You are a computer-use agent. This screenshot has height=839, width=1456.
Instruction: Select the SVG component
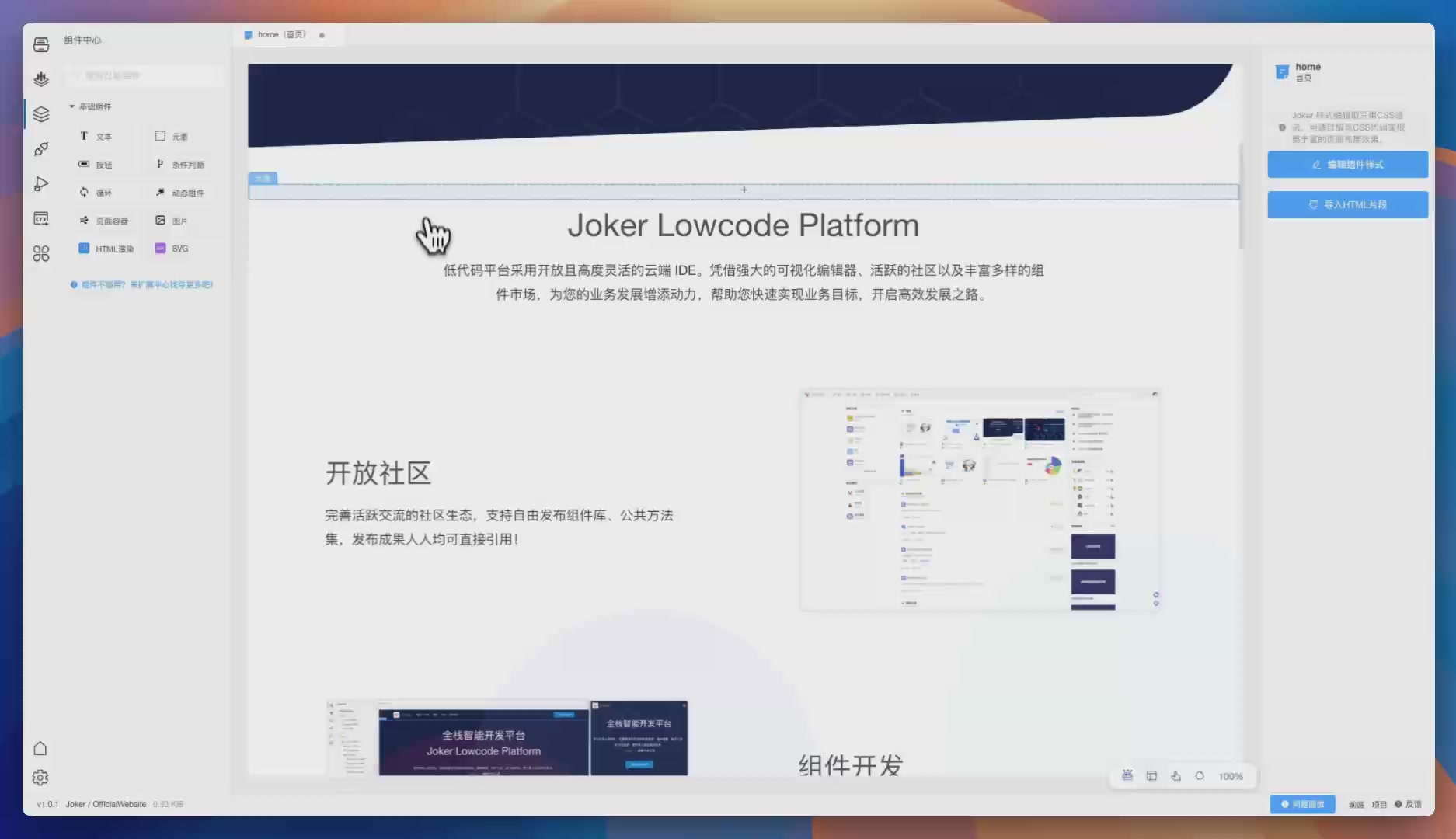[x=172, y=249]
